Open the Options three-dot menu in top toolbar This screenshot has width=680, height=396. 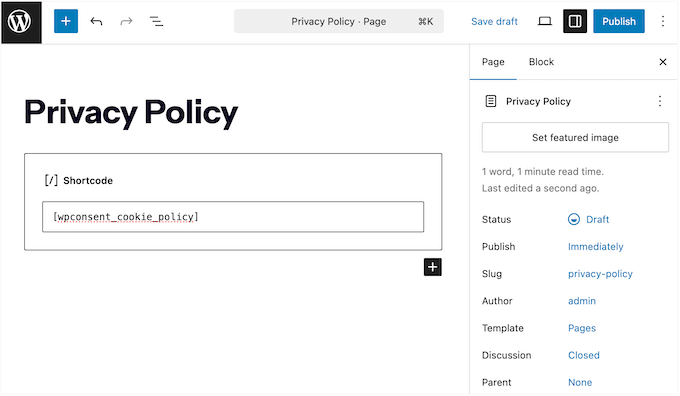(x=663, y=21)
